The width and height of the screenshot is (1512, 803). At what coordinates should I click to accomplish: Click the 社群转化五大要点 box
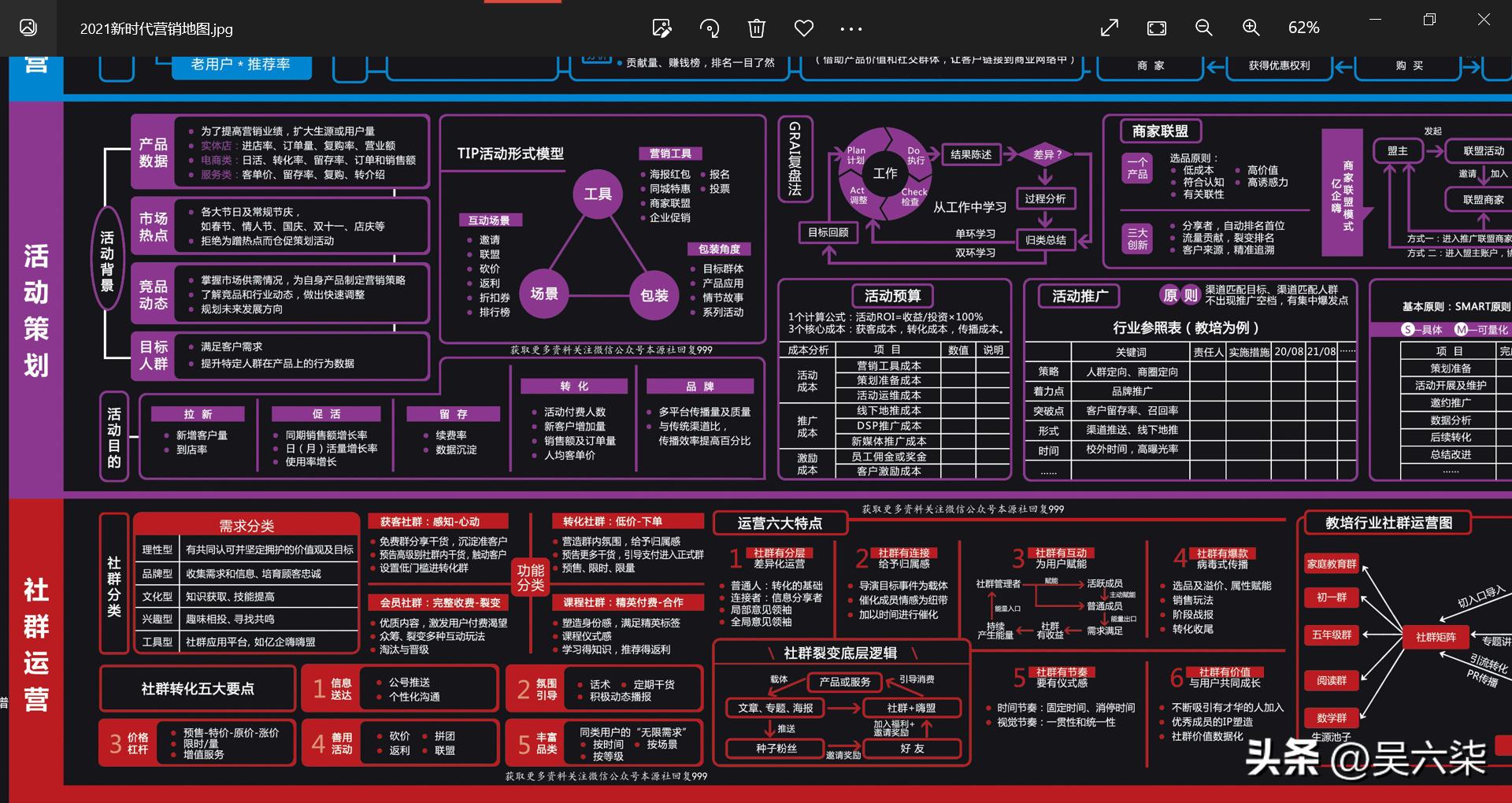pos(198,689)
